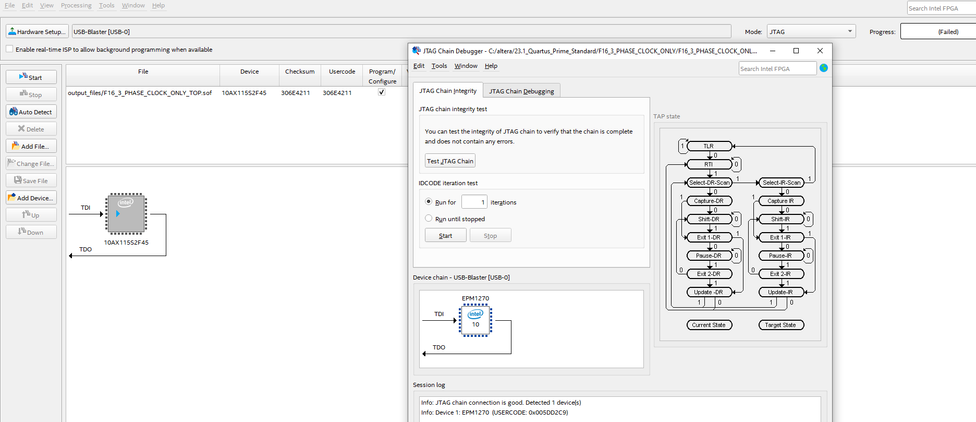
Task: Click Auto Detect device button
Action: [x=30, y=112]
